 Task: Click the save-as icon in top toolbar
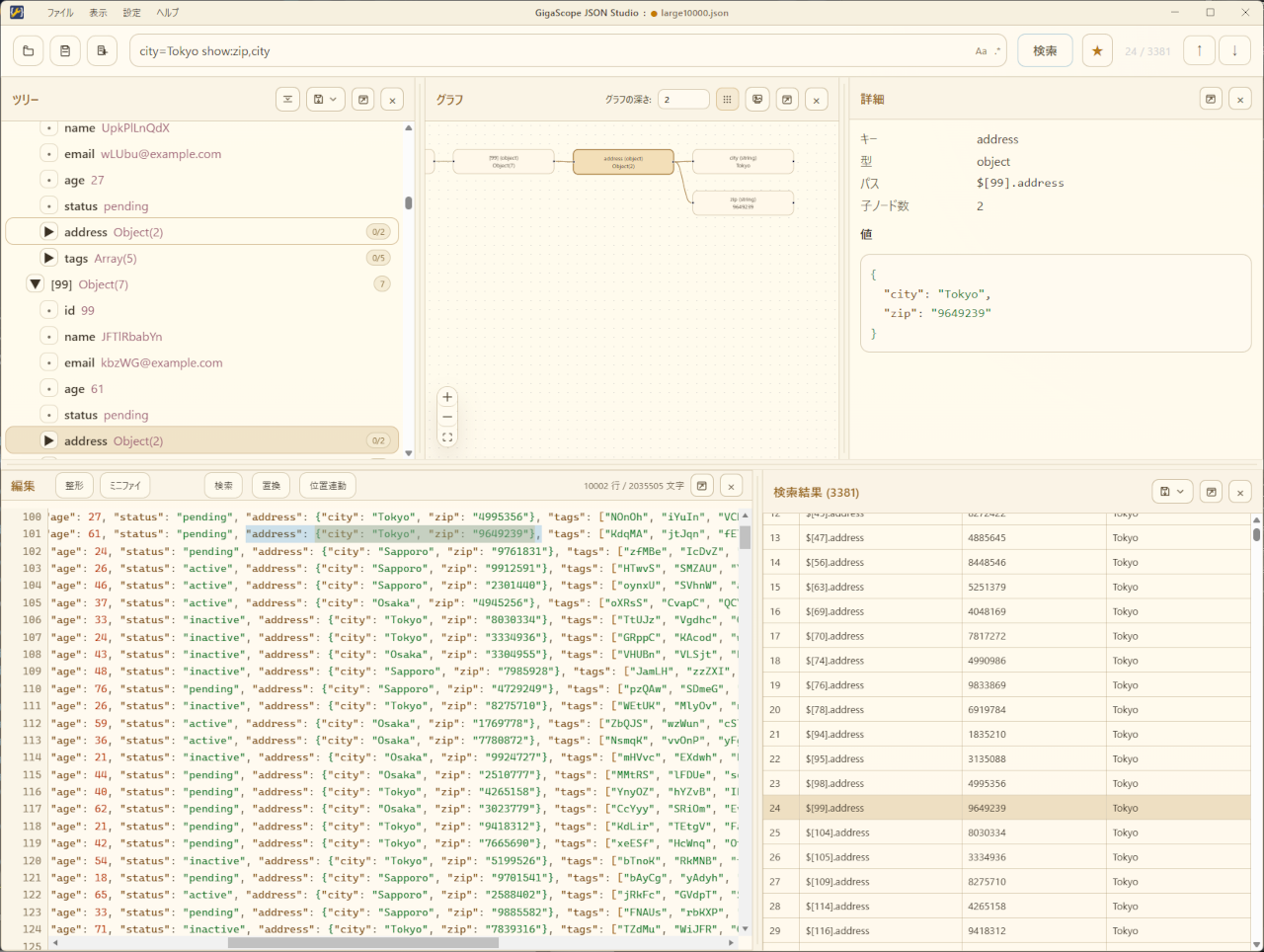tap(102, 51)
